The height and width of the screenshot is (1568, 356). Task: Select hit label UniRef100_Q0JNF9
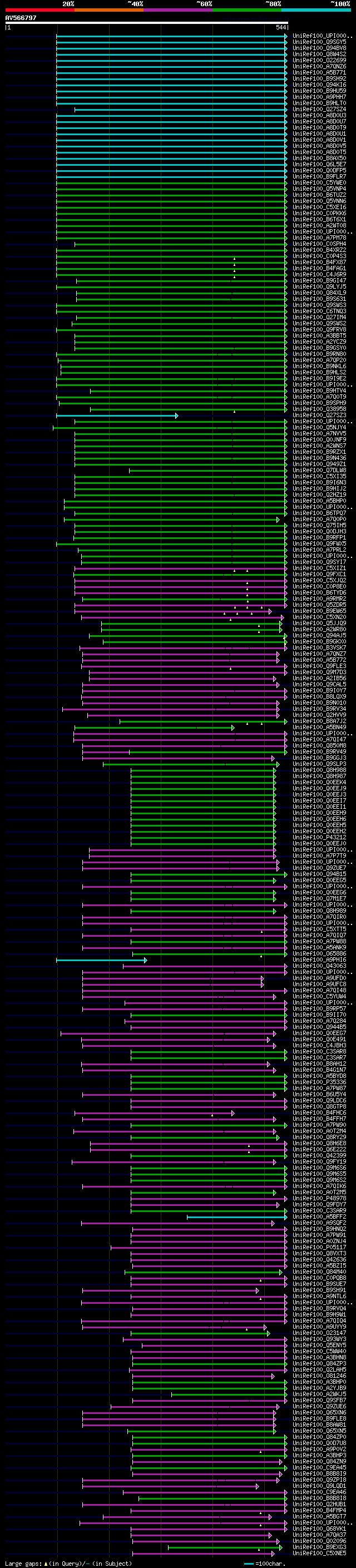pos(319,439)
